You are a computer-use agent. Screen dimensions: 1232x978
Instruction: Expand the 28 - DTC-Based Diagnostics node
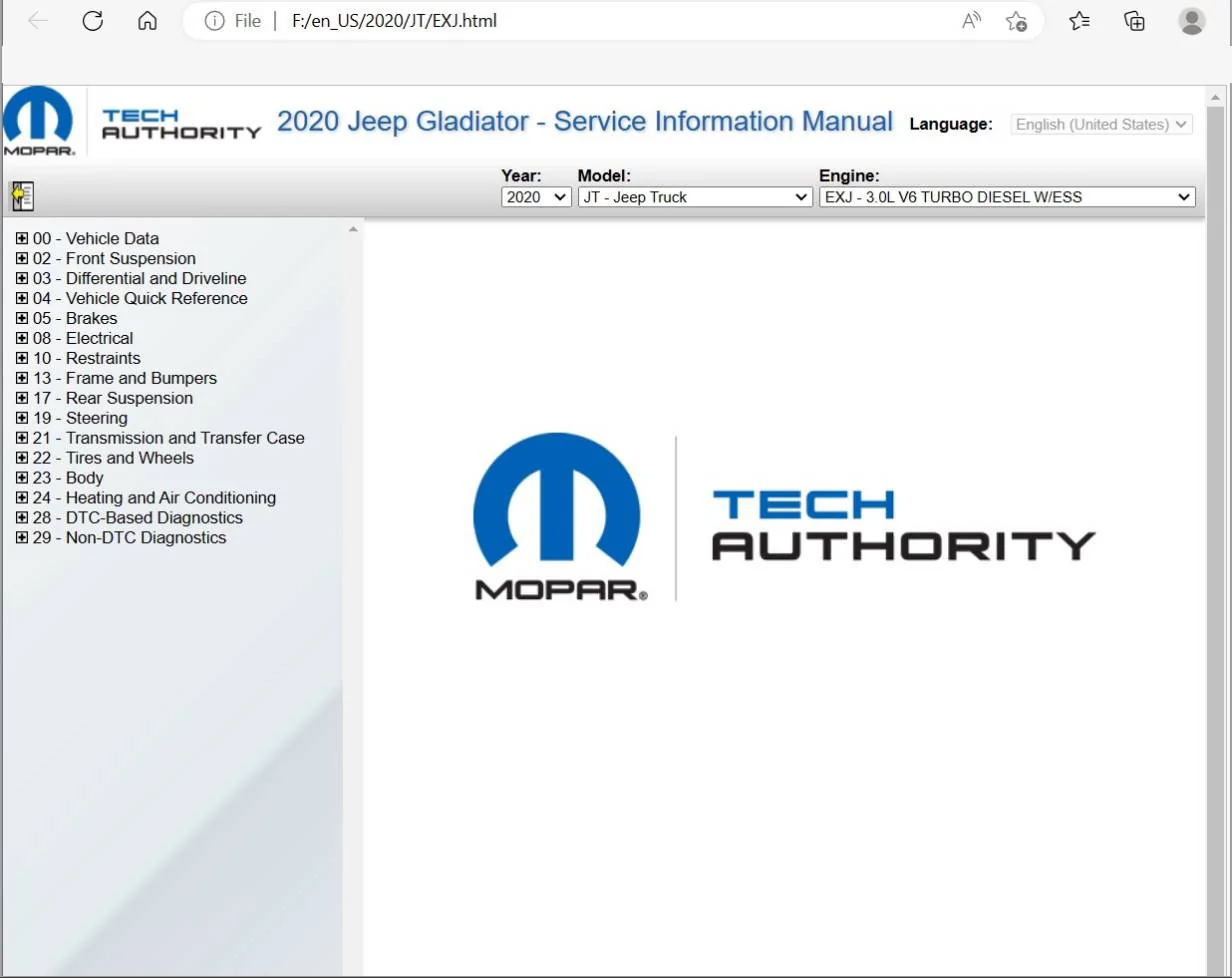[x=22, y=518]
